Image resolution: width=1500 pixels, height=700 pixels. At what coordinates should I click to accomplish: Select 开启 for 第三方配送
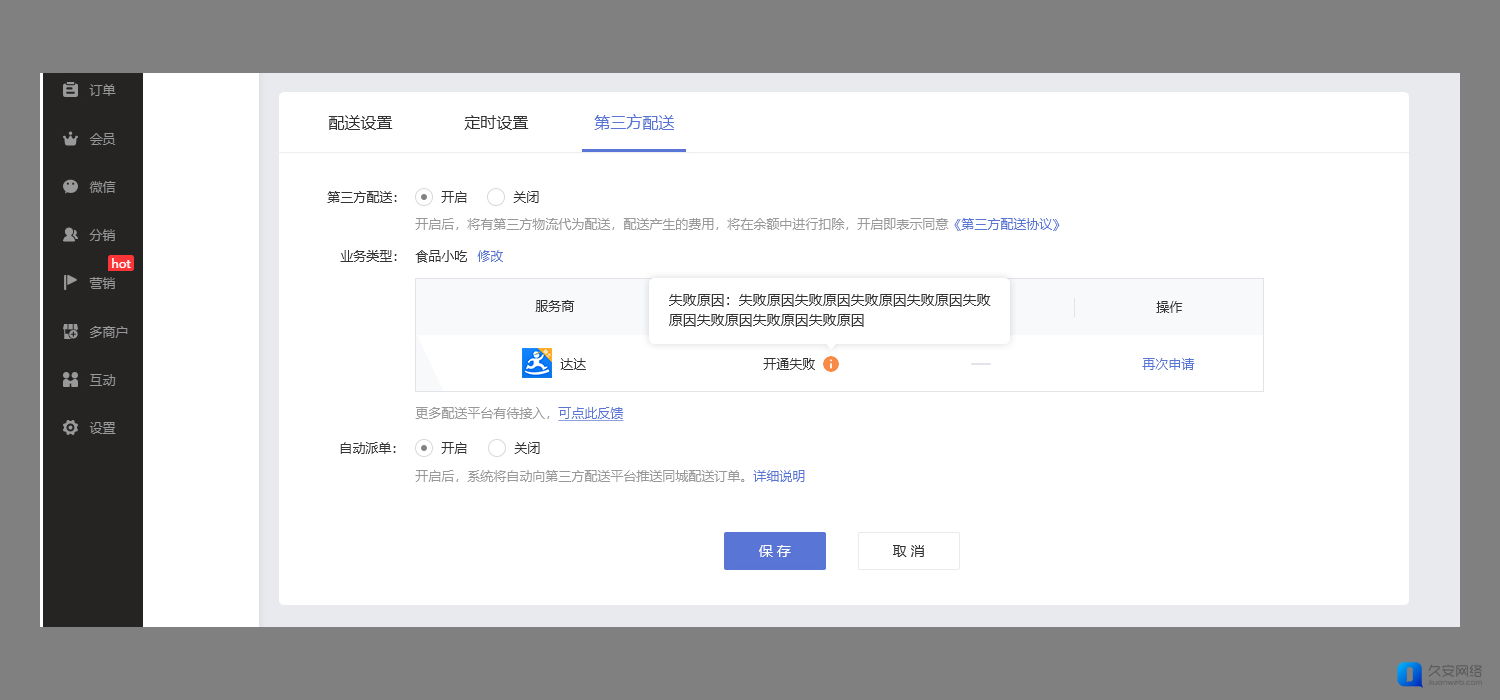tap(424, 197)
